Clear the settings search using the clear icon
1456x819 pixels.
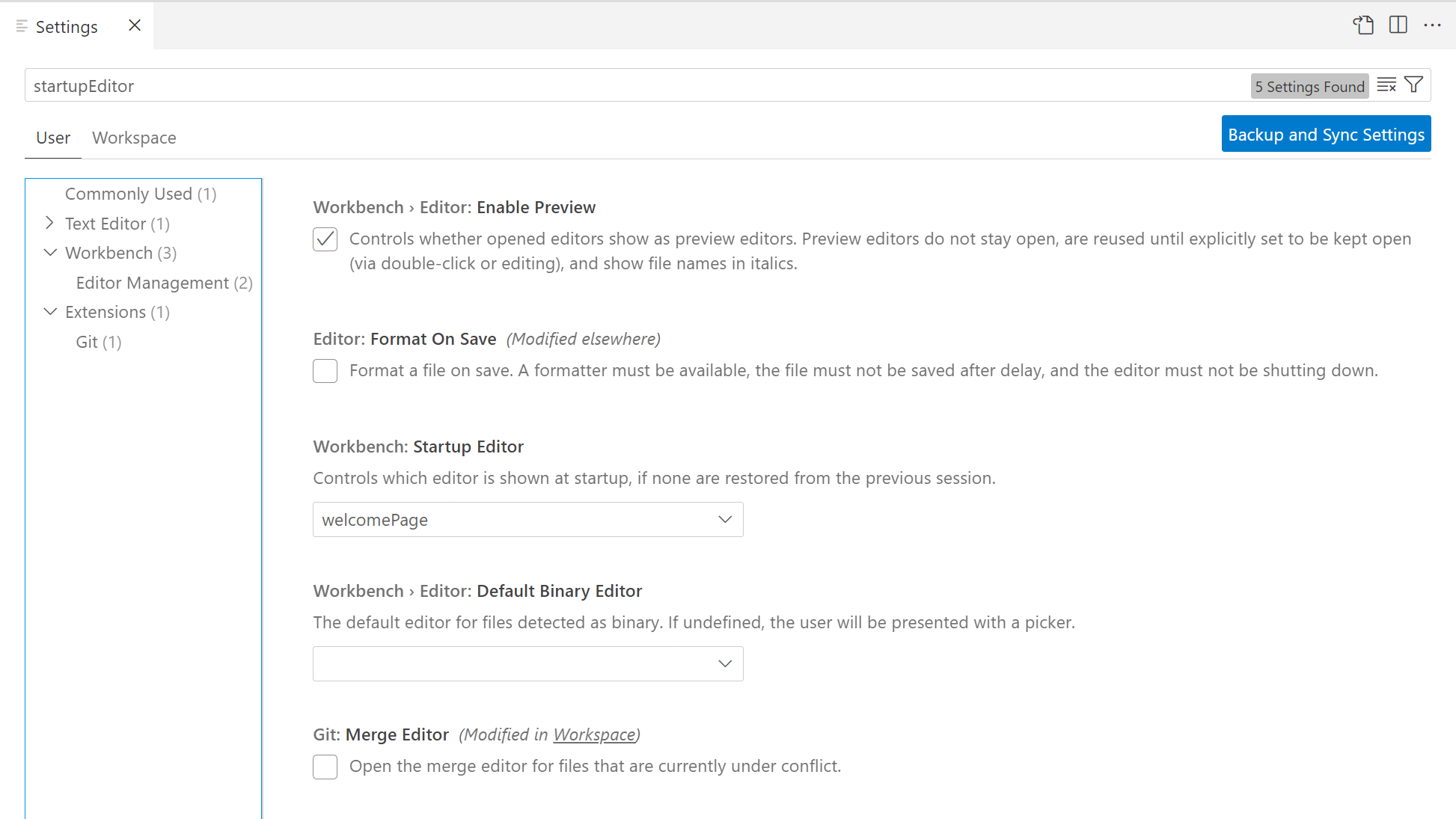[1386, 85]
